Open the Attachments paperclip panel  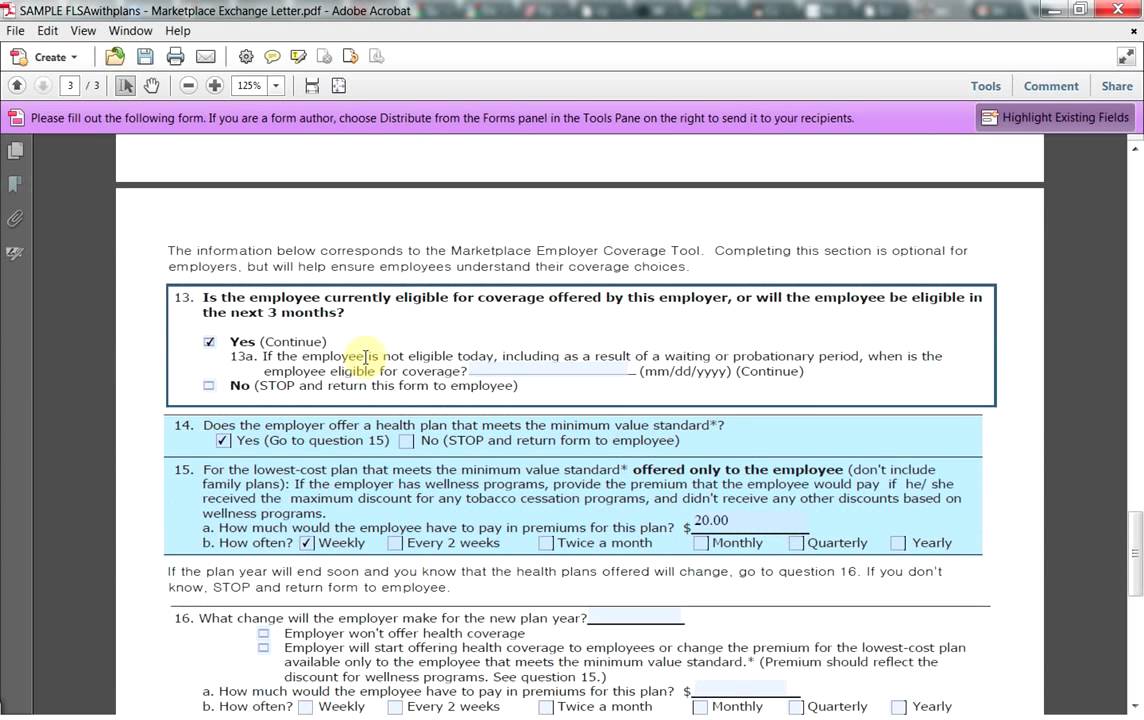[15, 218]
